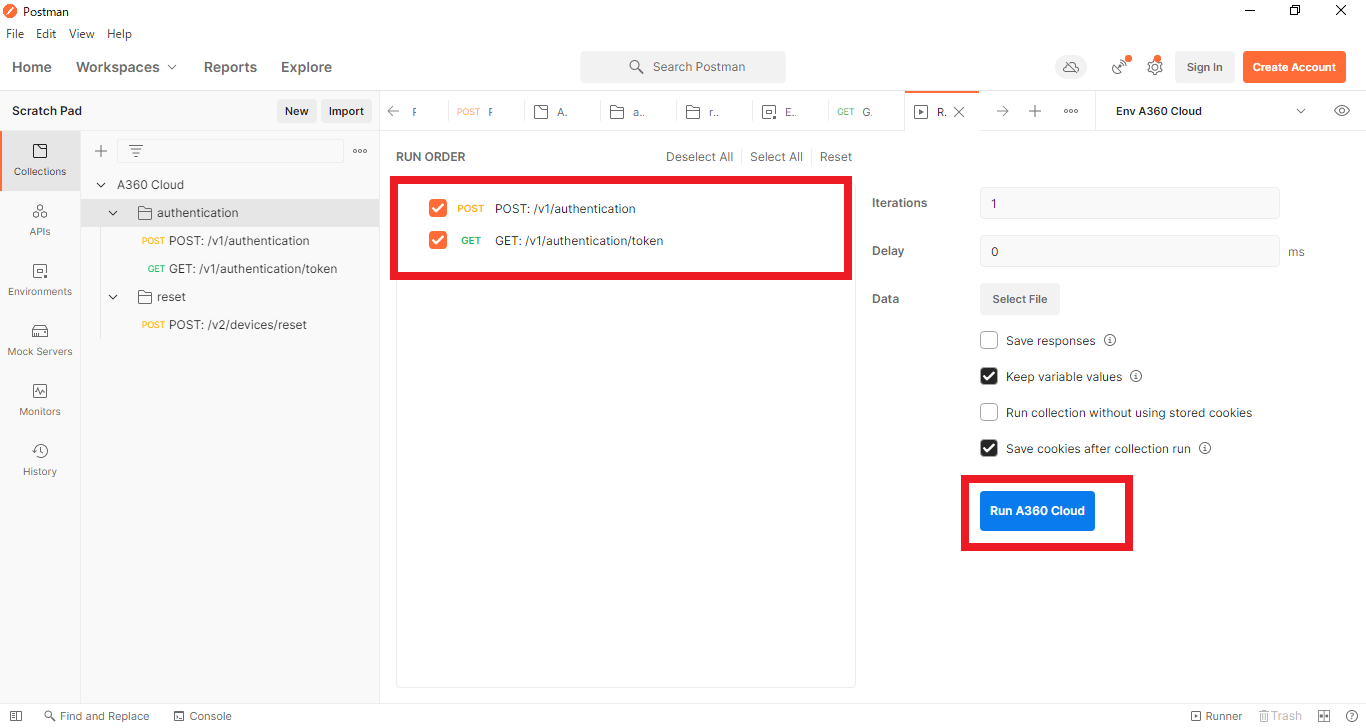This screenshot has width=1366, height=728.
Task: Click the plus icon to create a collection
Action: tap(100, 151)
